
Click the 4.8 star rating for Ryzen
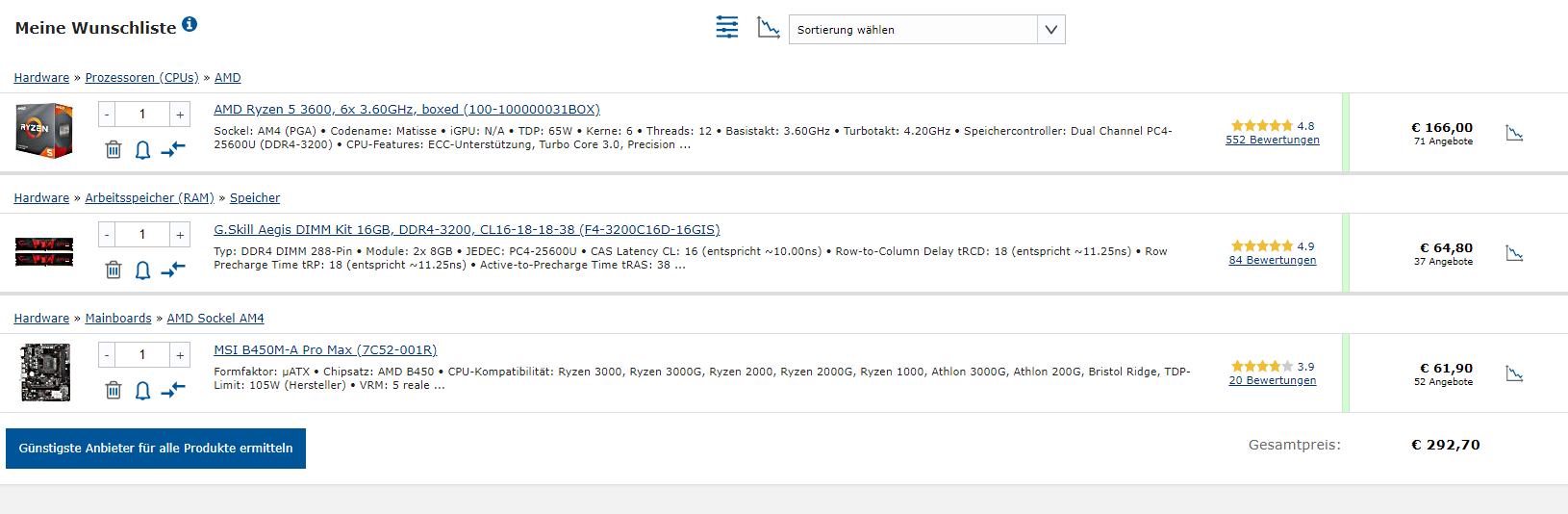tap(1273, 126)
